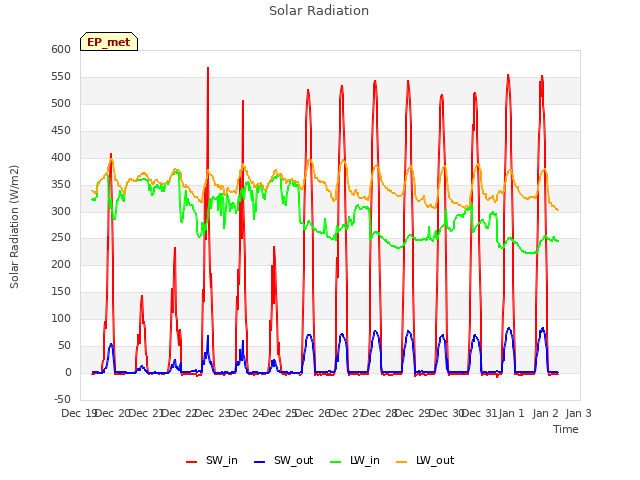Screen dimensions: 640x480
Task: Click the SW_in peak on Jan 1
Action: [508, 76]
